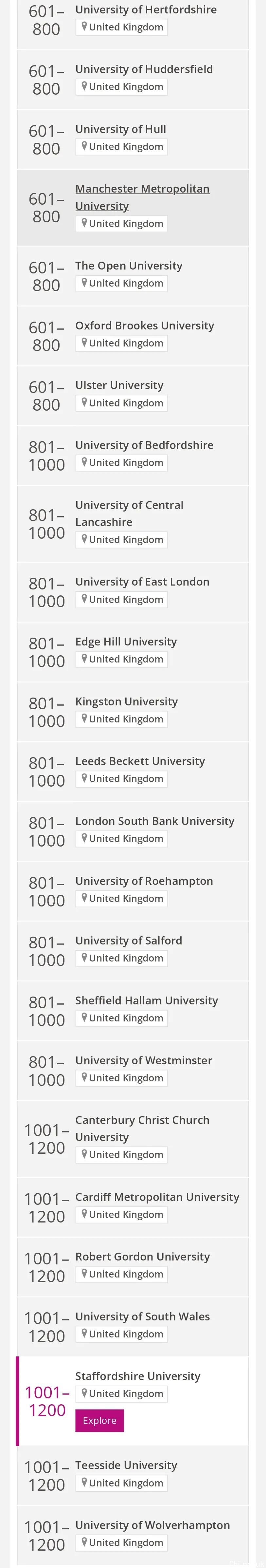
Task: Click the 801–1000 rank of Edge Hill University
Action: [x=46, y=652]
